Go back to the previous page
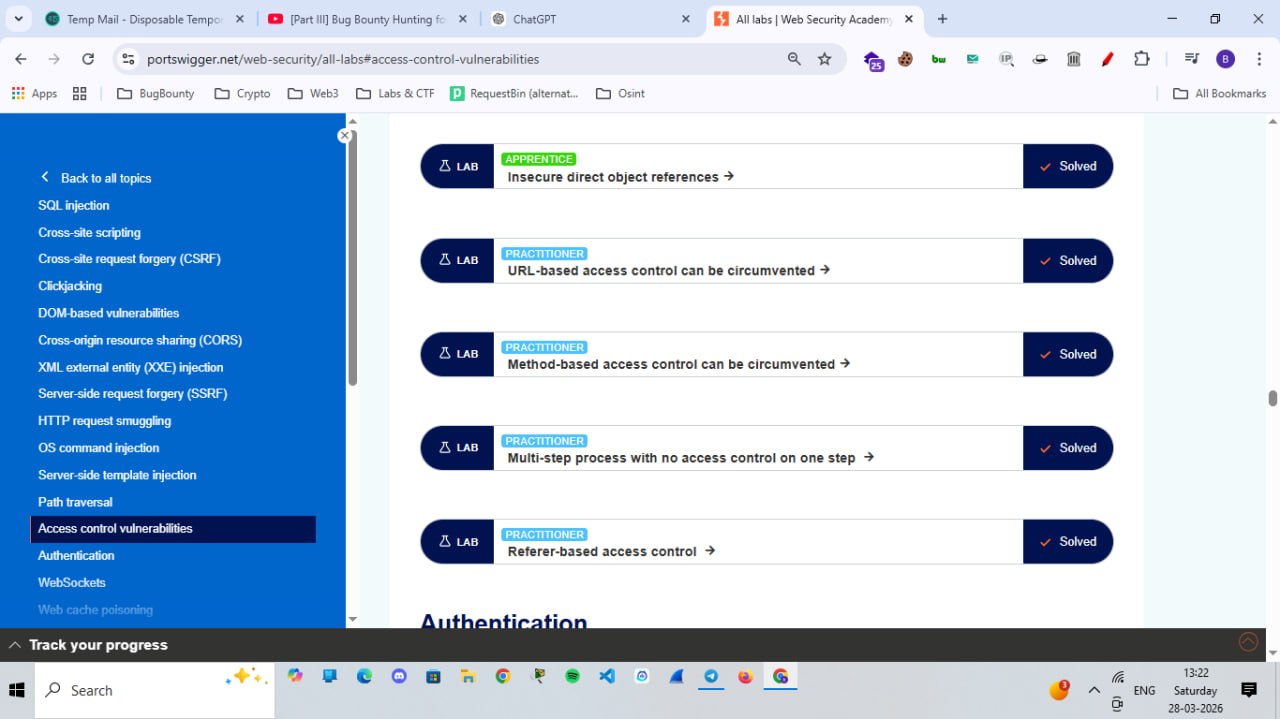 (21, 59)
